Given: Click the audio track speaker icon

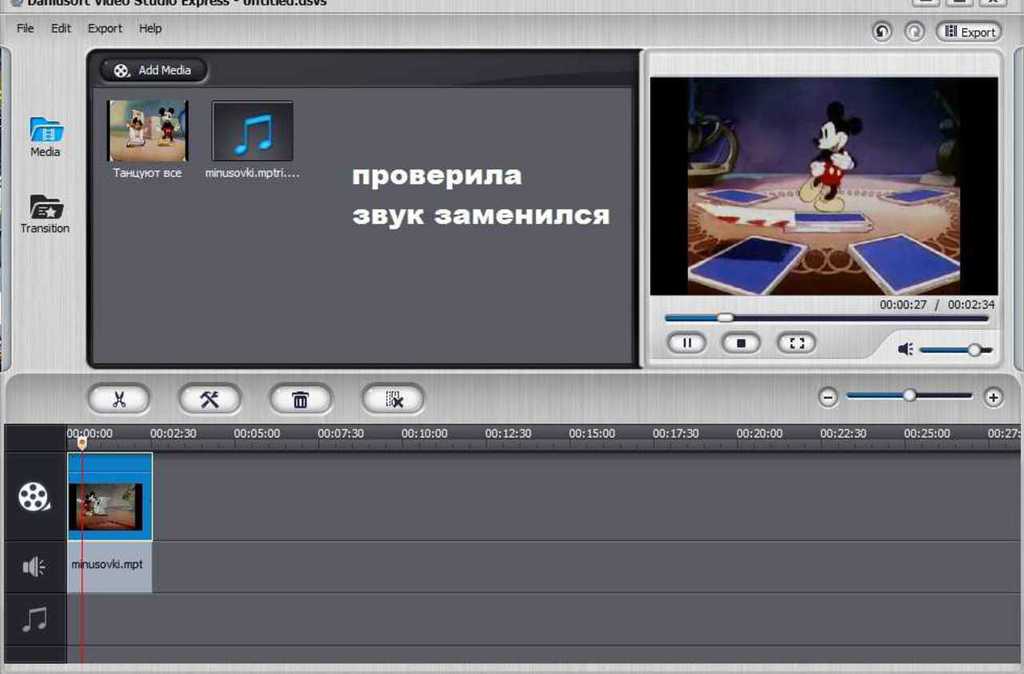Looking at the screenshot, I should (x=33, y=566).
